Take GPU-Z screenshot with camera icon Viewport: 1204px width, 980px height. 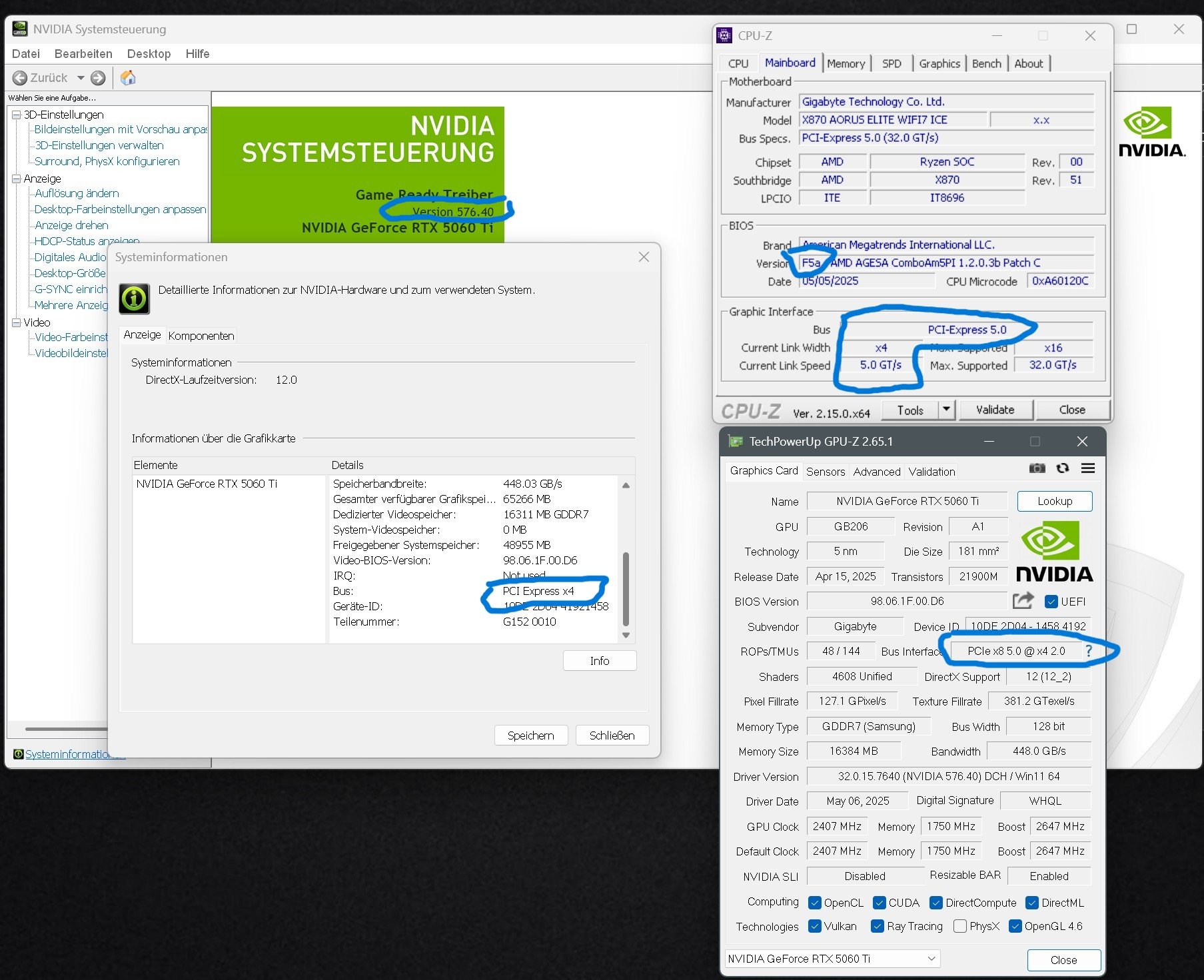(x=1037, y=468)
